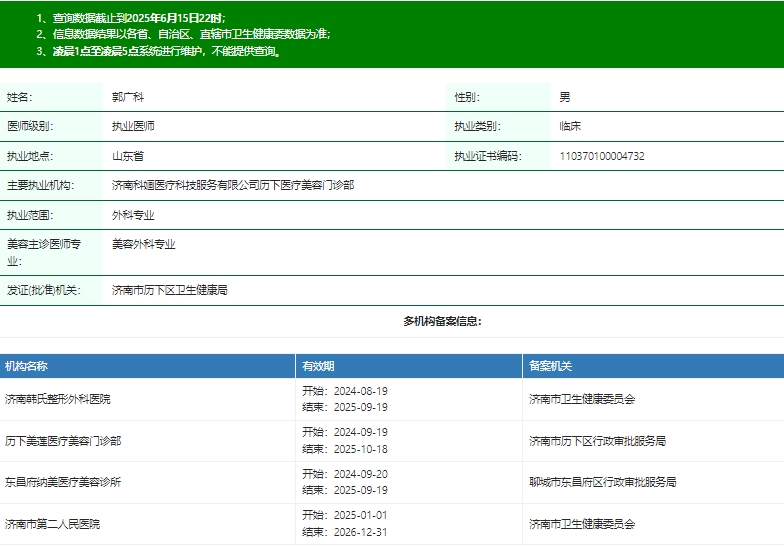Select the 美容外科专业 value
This screenshot has height=547, width=784.
pyautogui.click(x=144, y=244)
